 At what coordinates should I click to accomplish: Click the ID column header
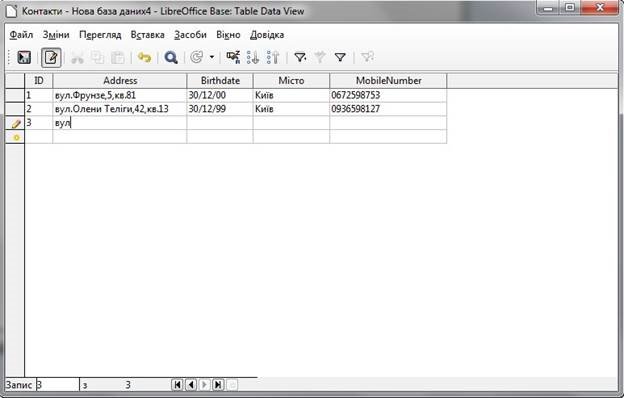[39, 81]
